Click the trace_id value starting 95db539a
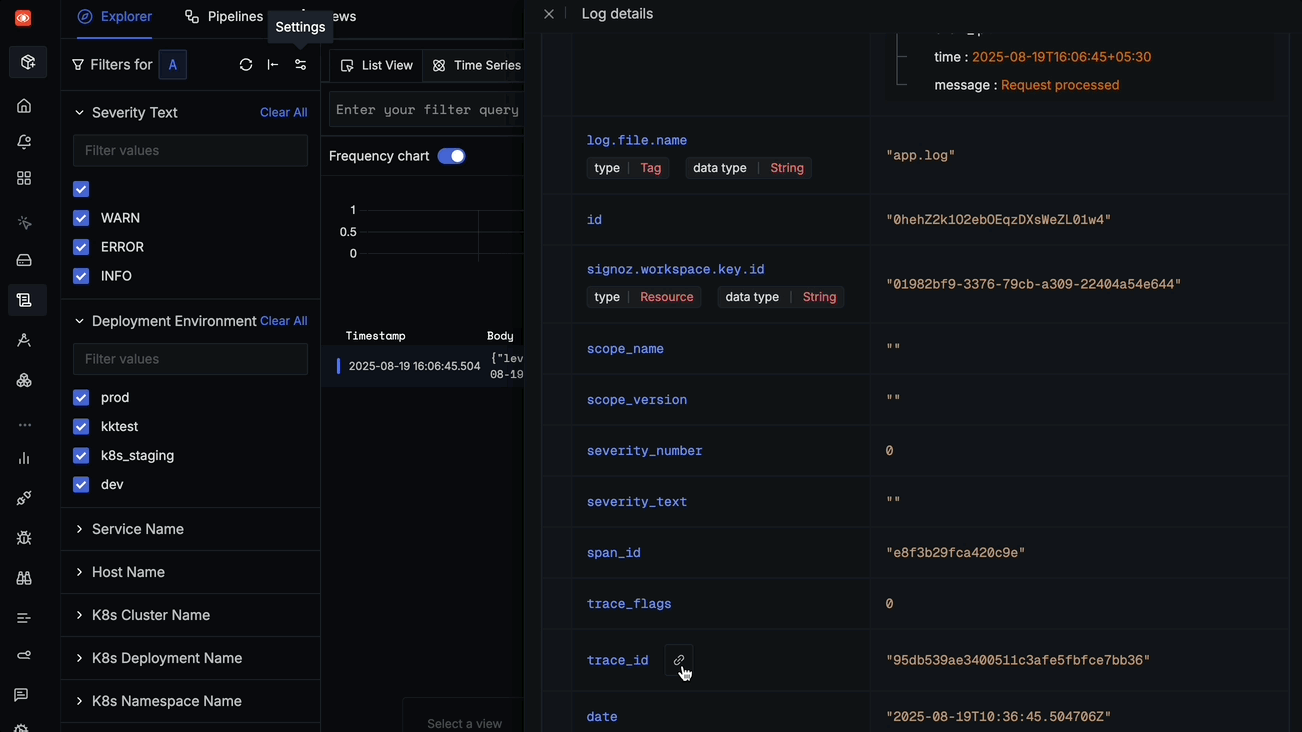Viewport: 1302px width, 732px height. pos(1018,661)
